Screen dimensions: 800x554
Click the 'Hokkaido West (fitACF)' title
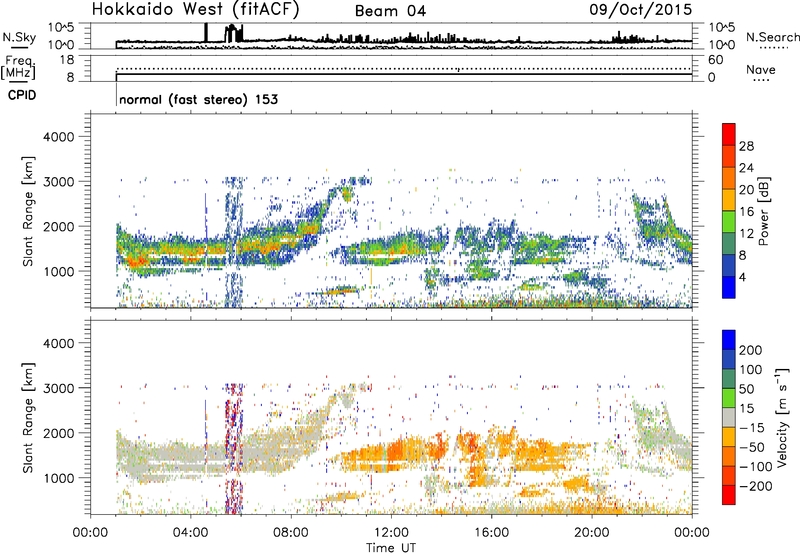pos(195,10)
